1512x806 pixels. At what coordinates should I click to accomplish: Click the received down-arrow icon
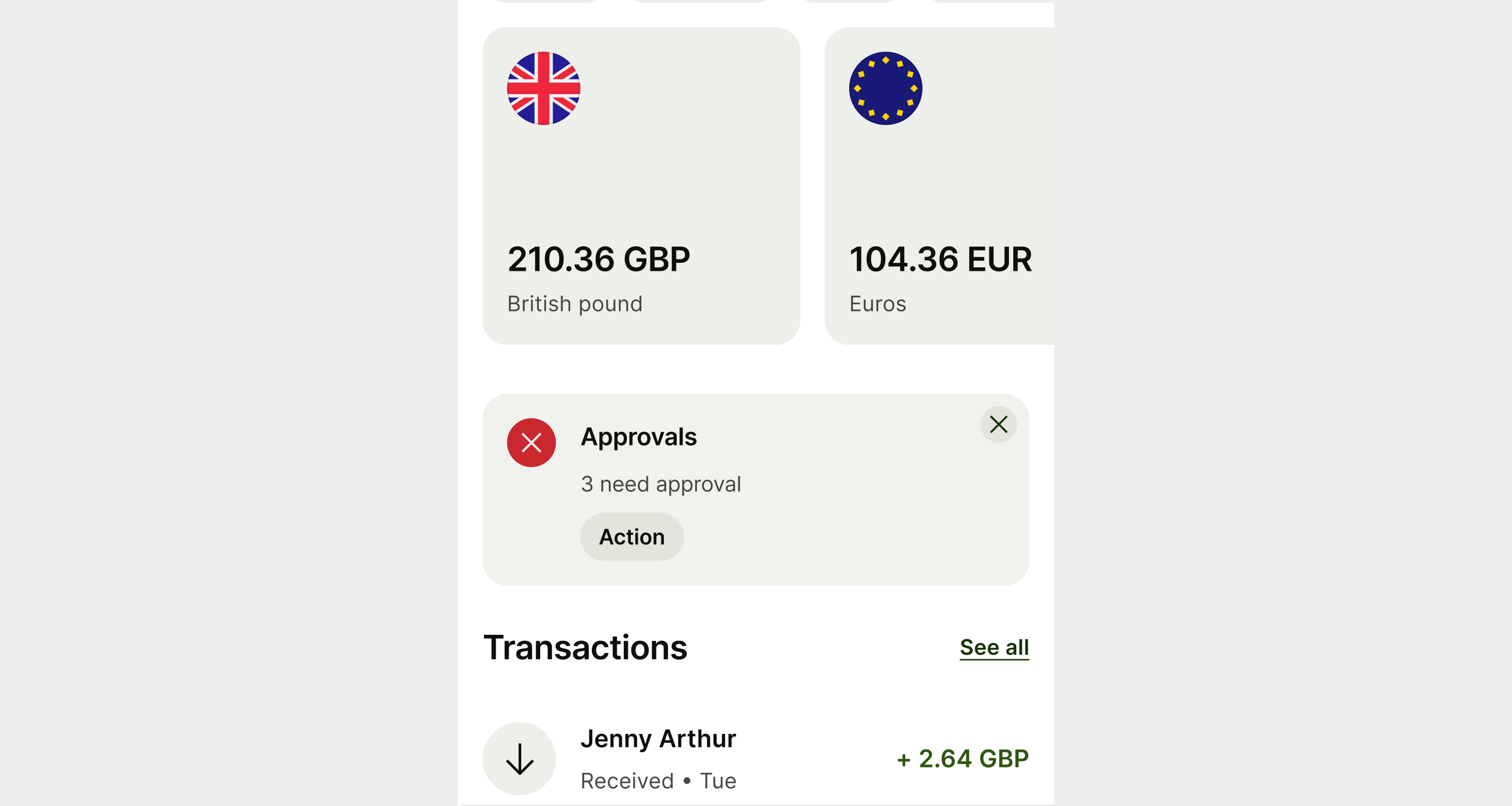pos(520,758)
